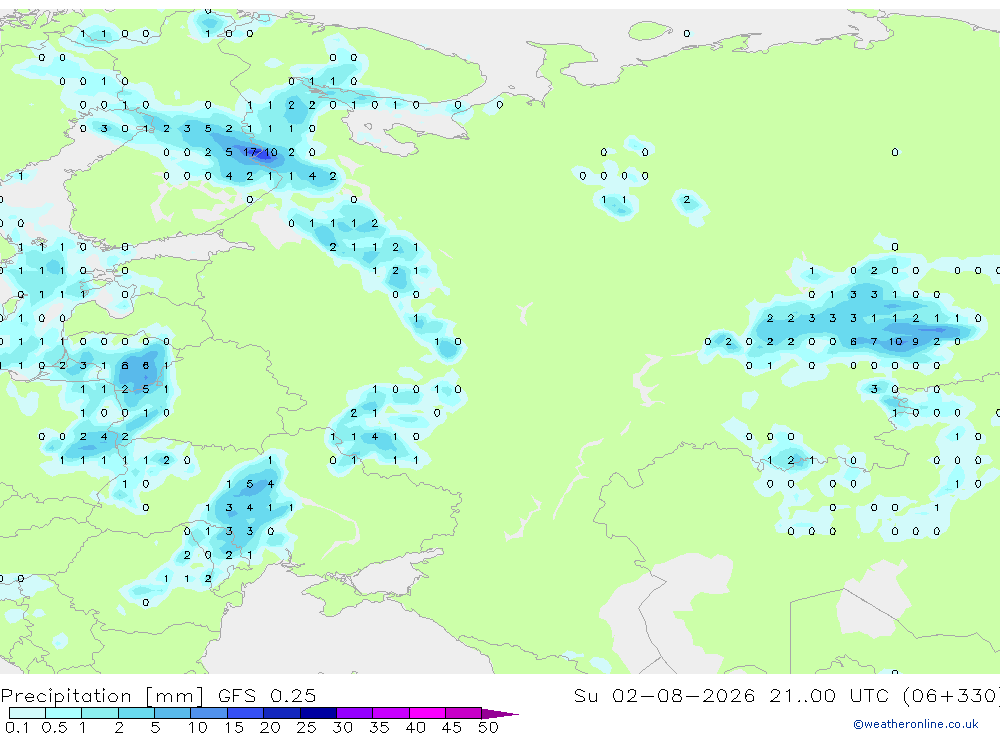Click the '50' legend label
The height and width of the screenshot is (733, 1000).
[488, 727]
